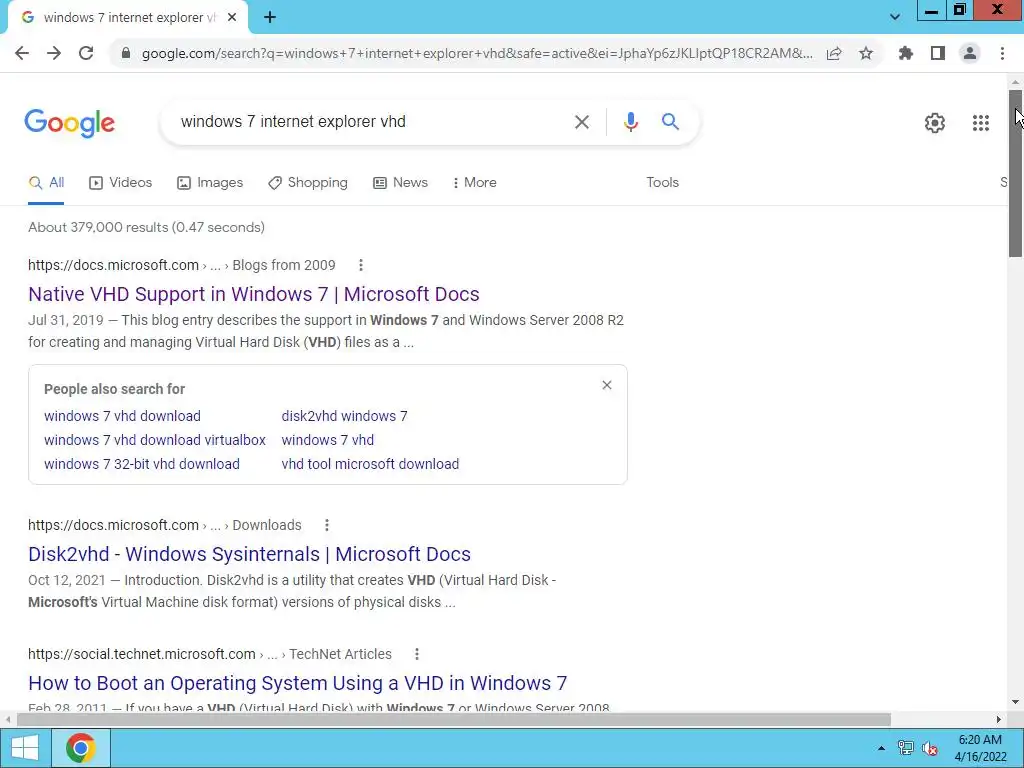Click scroll down arrow on vertical scrollbar

coord(1016,702)
